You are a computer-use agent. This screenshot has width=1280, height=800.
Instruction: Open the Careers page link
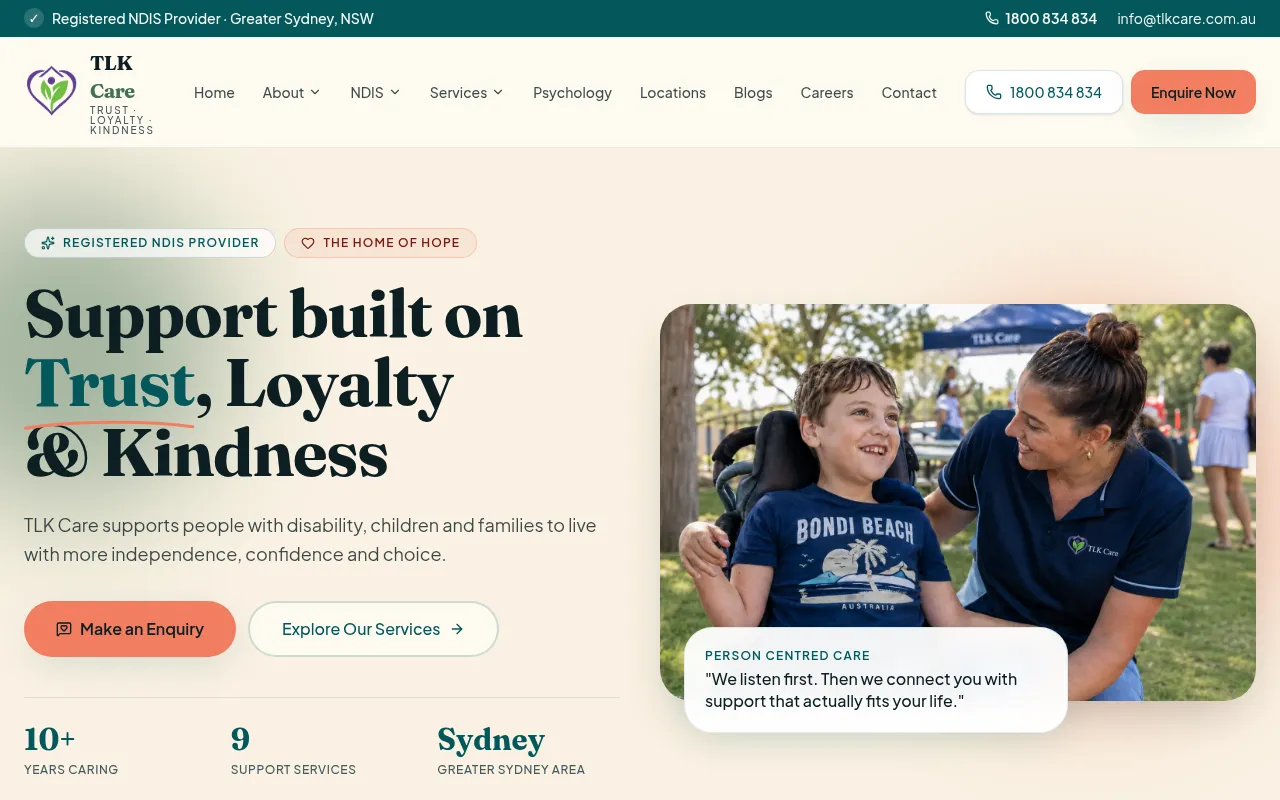827,92
